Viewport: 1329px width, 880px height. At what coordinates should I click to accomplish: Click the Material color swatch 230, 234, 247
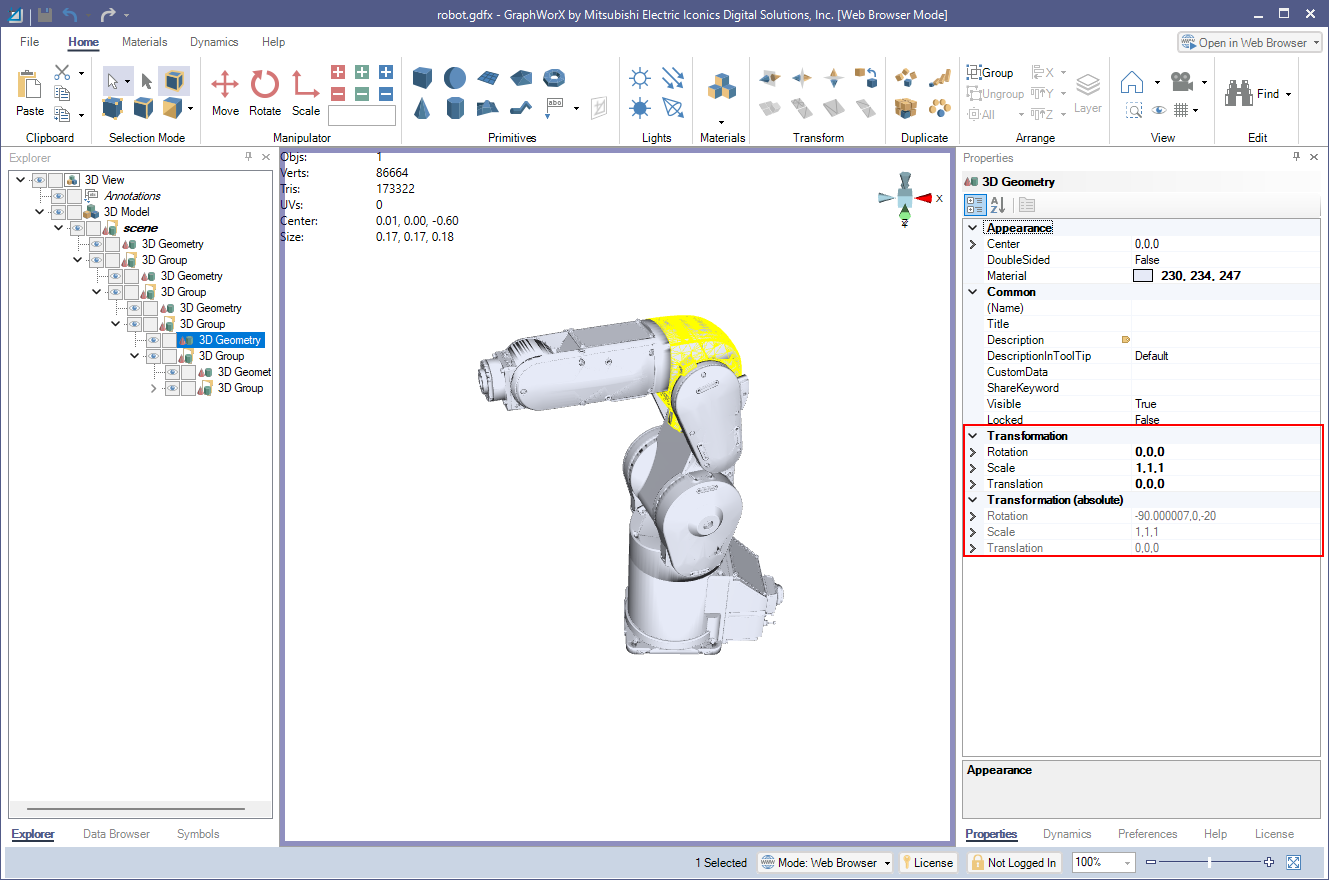[1143, 276]
